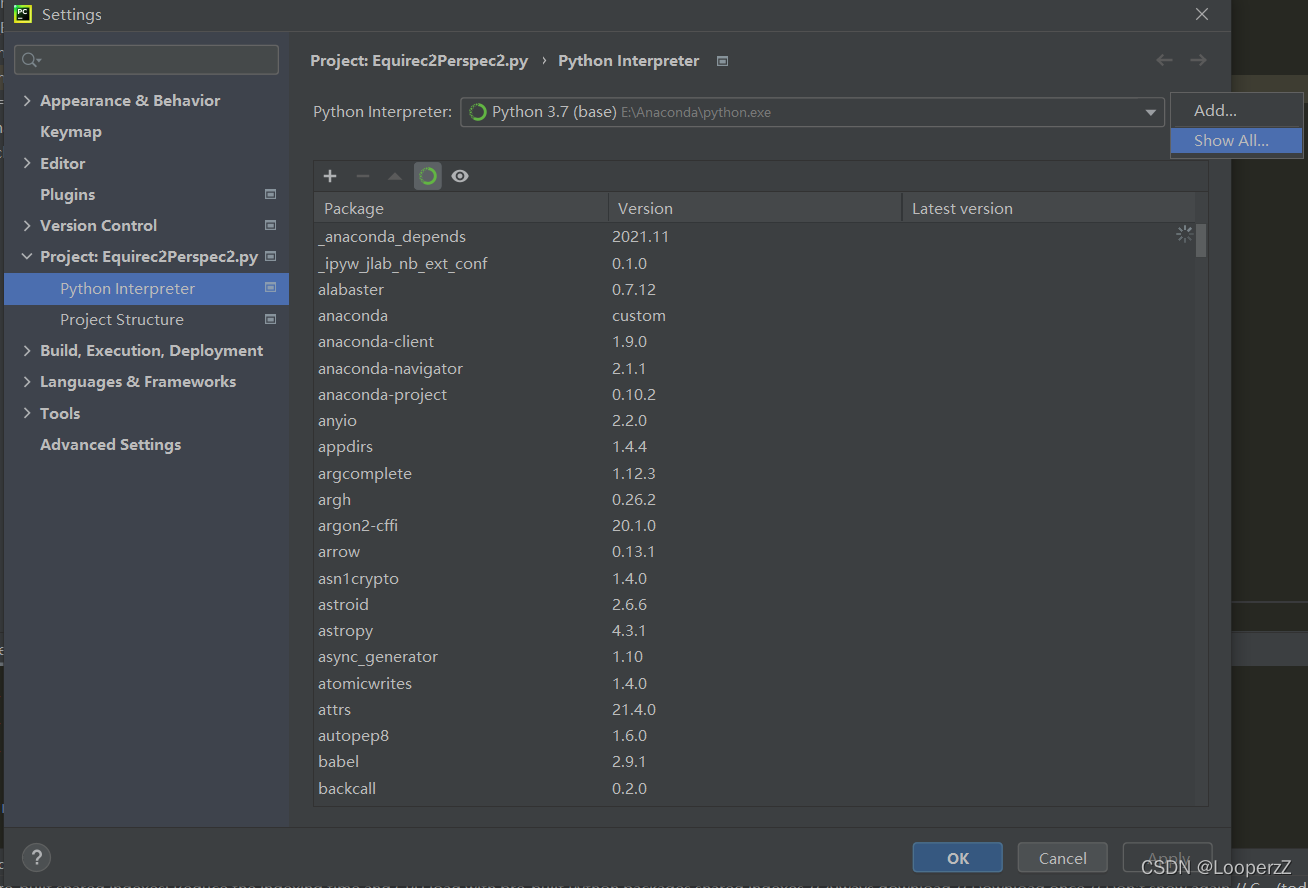The width and height of the screenshot is (1308, 888).
Task: Click the custom version cell for anaconda
Action: (639, 316)
